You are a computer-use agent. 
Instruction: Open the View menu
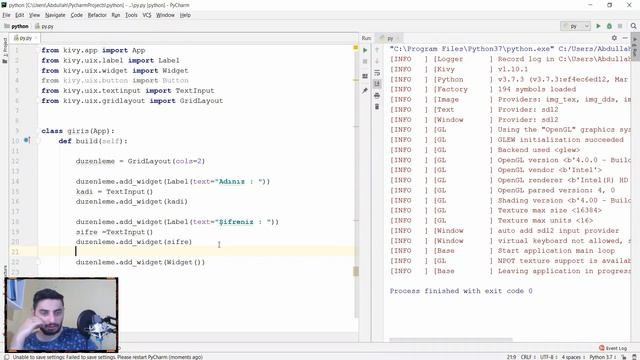[34, 15]
